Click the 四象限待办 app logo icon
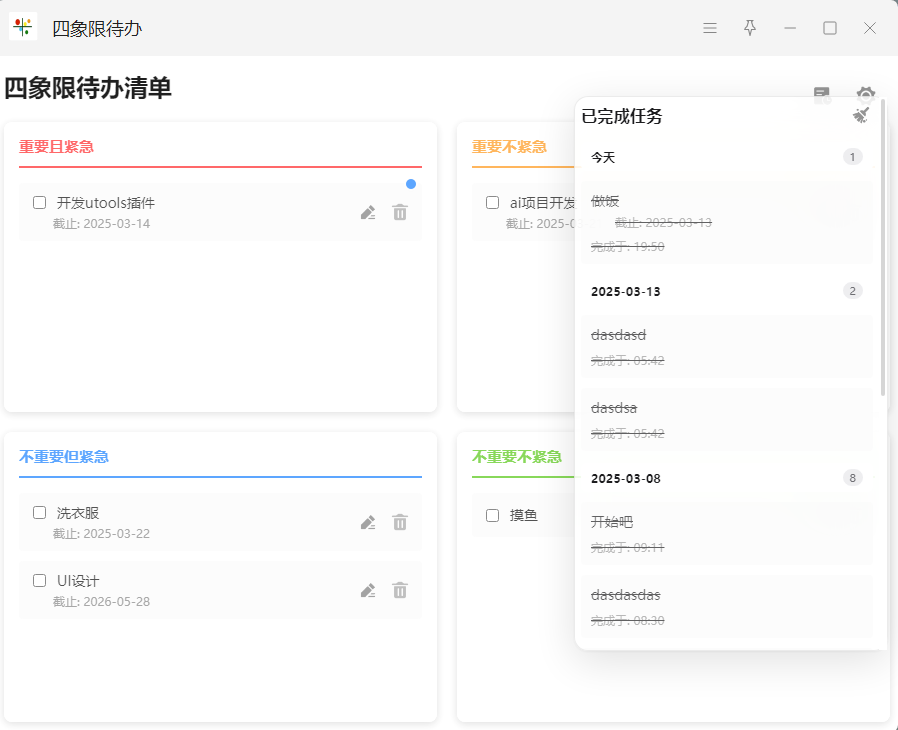The width and height of the screenshot is (898, 730). [23, 27]
